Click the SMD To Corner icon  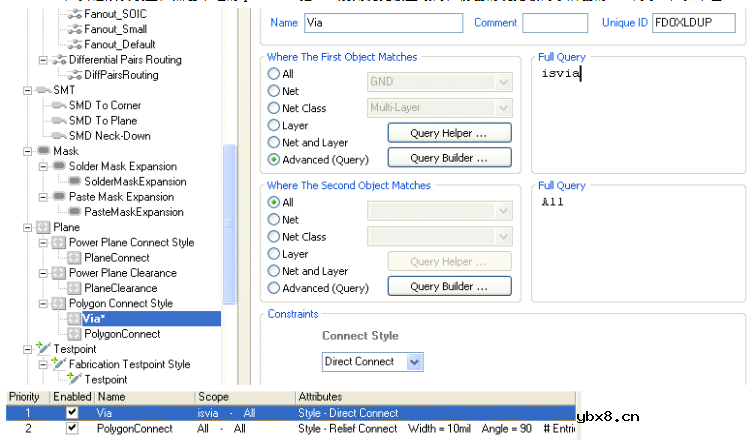58,105
